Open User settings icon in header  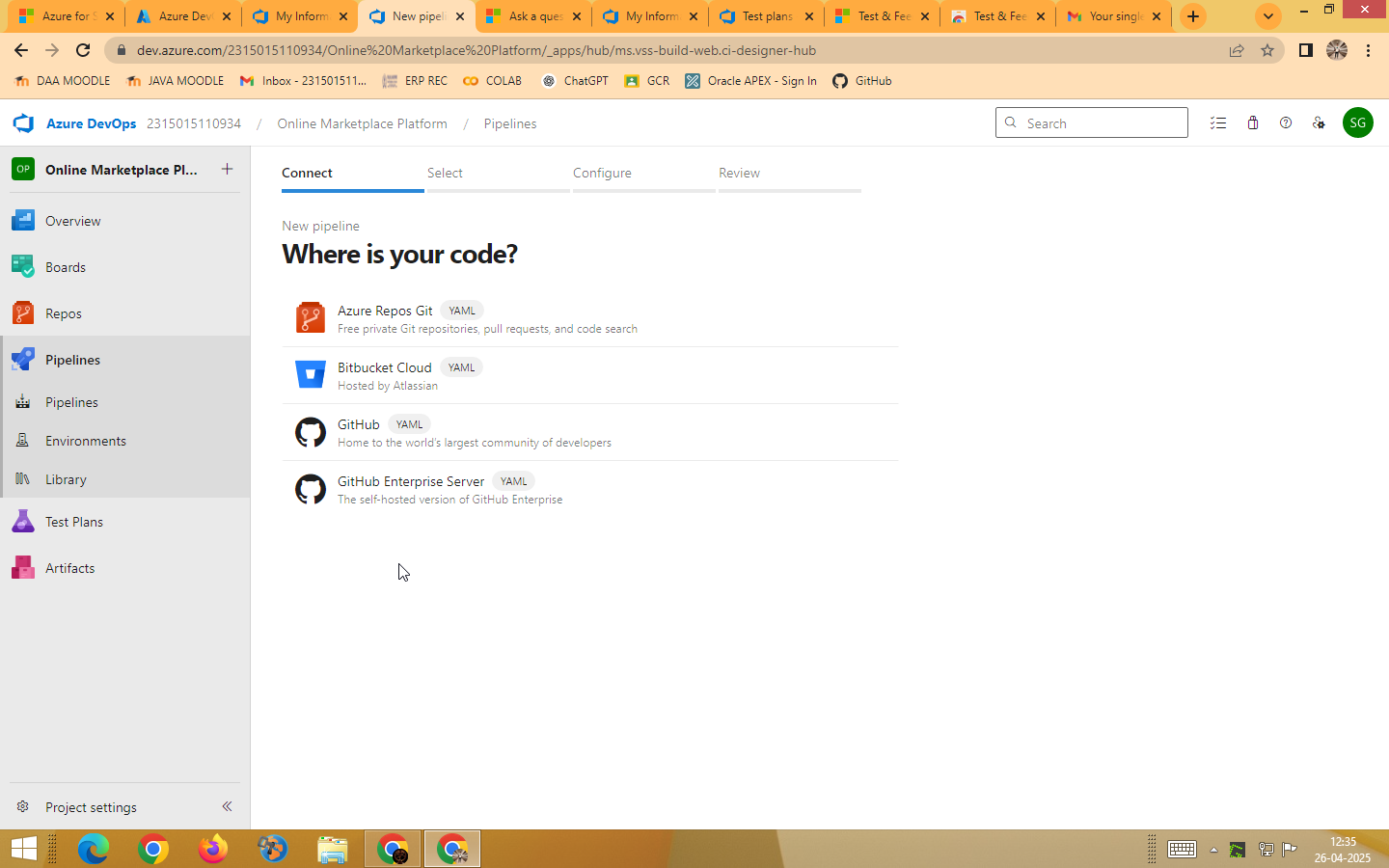1319,123
